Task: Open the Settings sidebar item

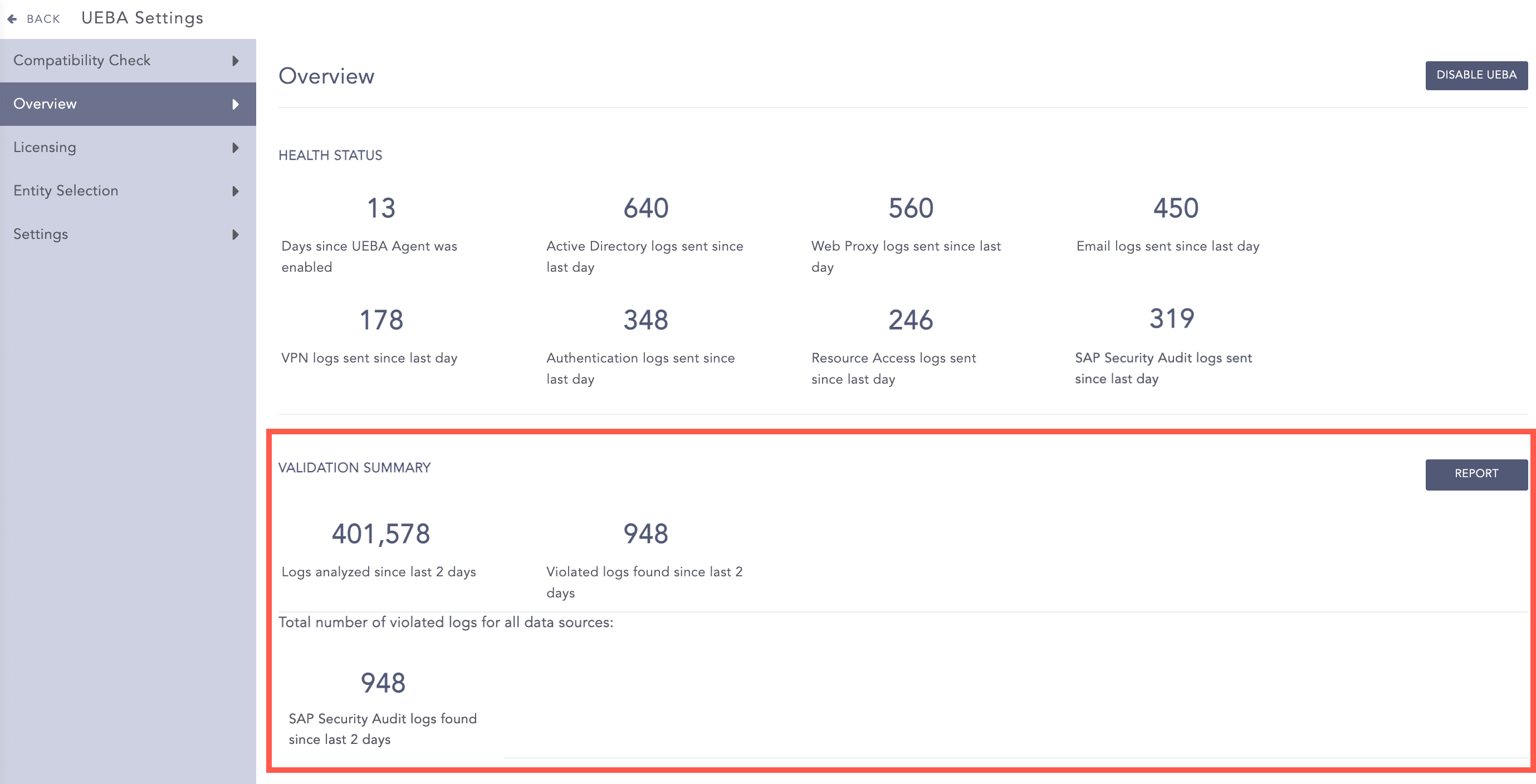Action: pos(41,234)
